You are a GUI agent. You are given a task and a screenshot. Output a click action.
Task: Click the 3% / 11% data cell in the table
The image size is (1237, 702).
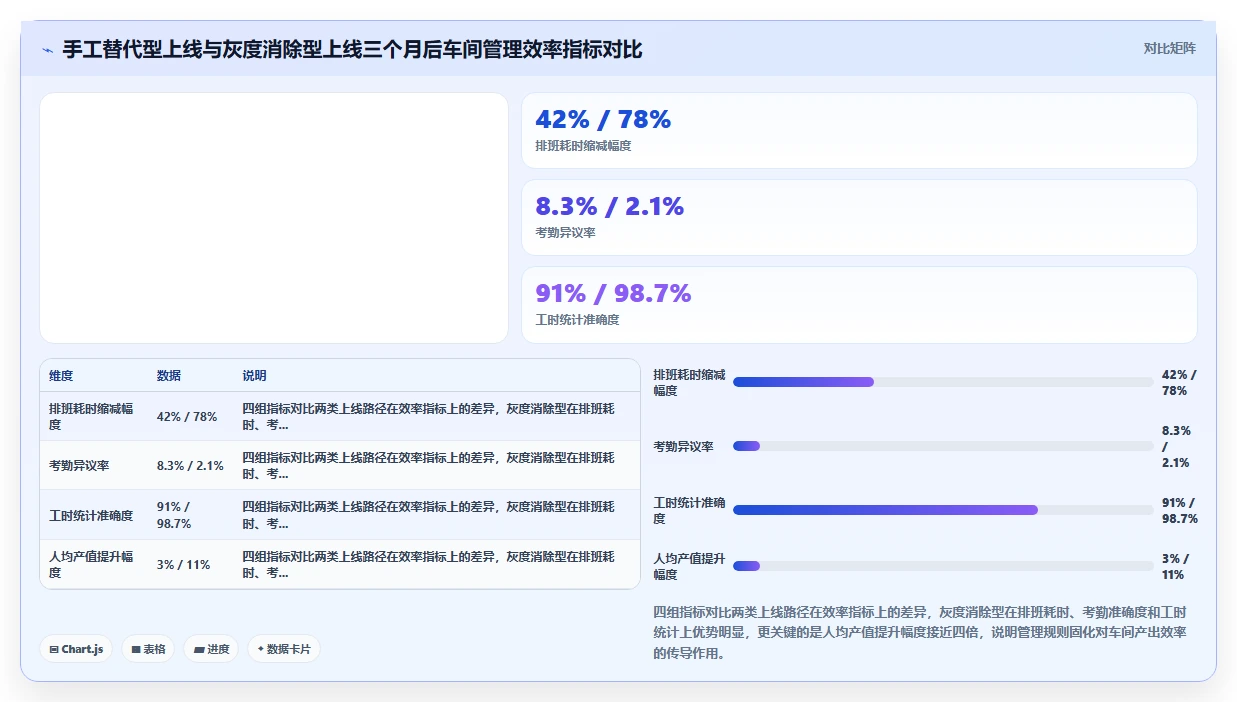[x=183, y=565]
